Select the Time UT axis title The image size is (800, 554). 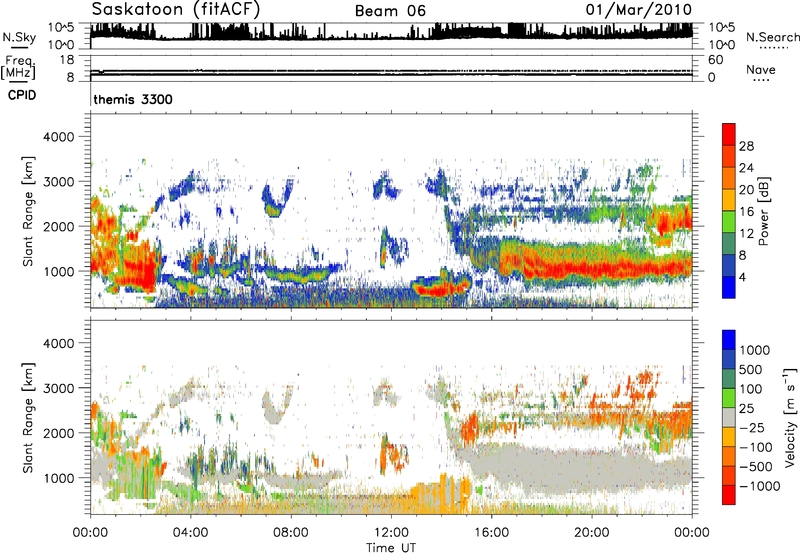(391, 548)
